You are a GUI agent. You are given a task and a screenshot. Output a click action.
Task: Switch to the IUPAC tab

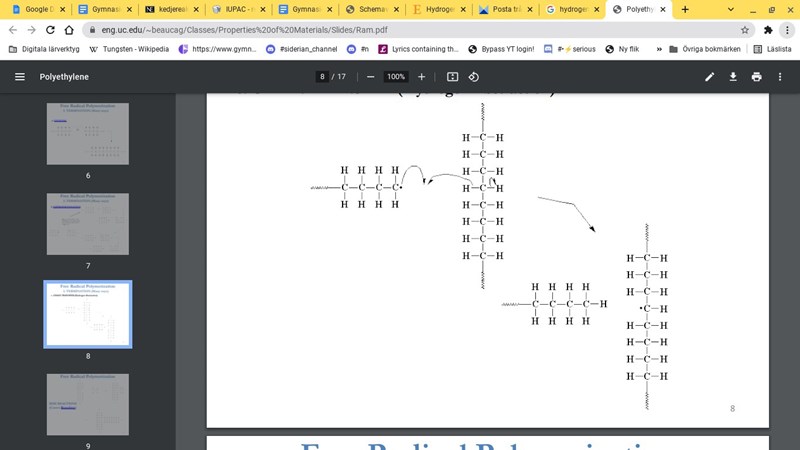point(240,9)
